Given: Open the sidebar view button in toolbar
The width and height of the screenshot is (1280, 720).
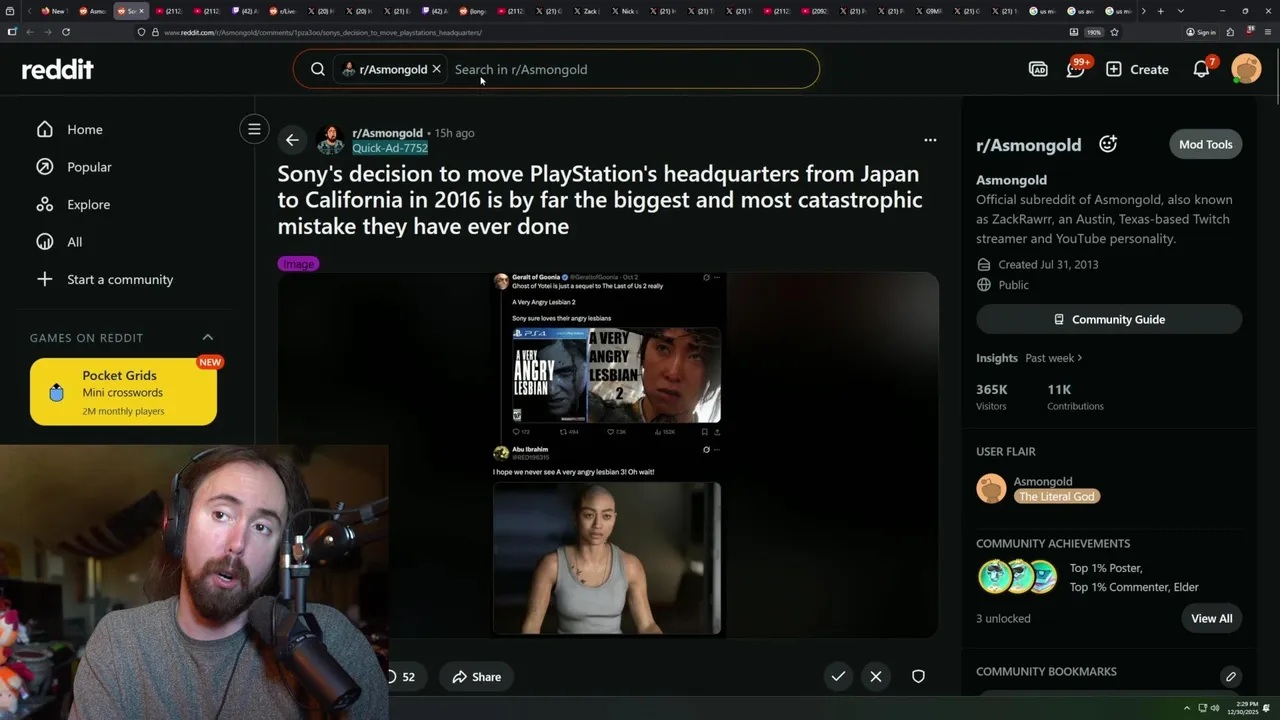Looking at the screenshot, I should (11, 32).
